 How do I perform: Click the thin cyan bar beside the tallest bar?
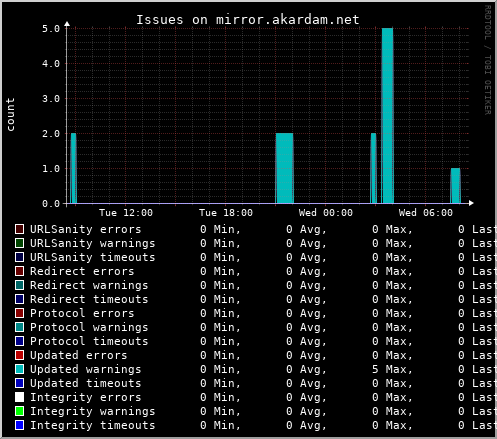[373, 168]
